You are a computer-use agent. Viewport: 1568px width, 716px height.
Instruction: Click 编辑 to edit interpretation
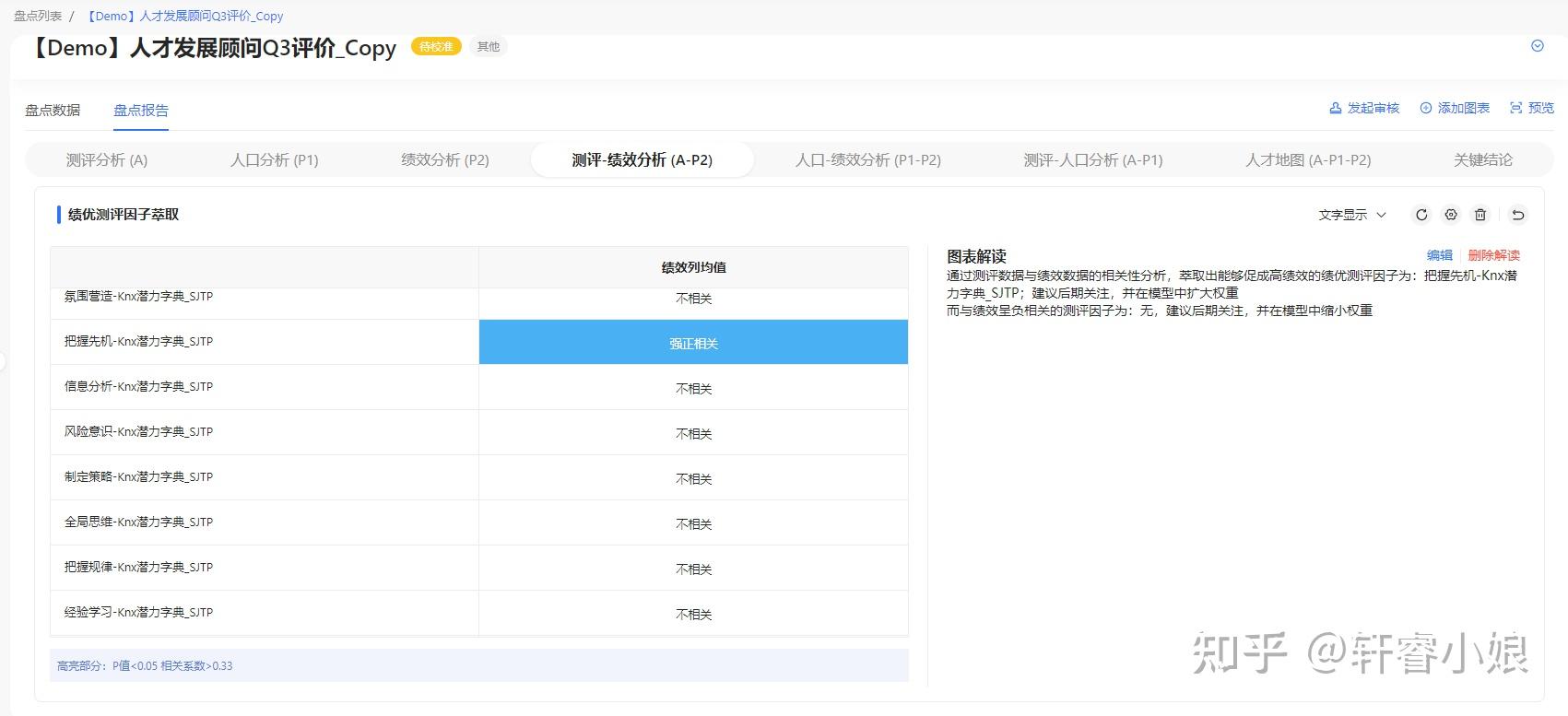(x=1440, y=255)
